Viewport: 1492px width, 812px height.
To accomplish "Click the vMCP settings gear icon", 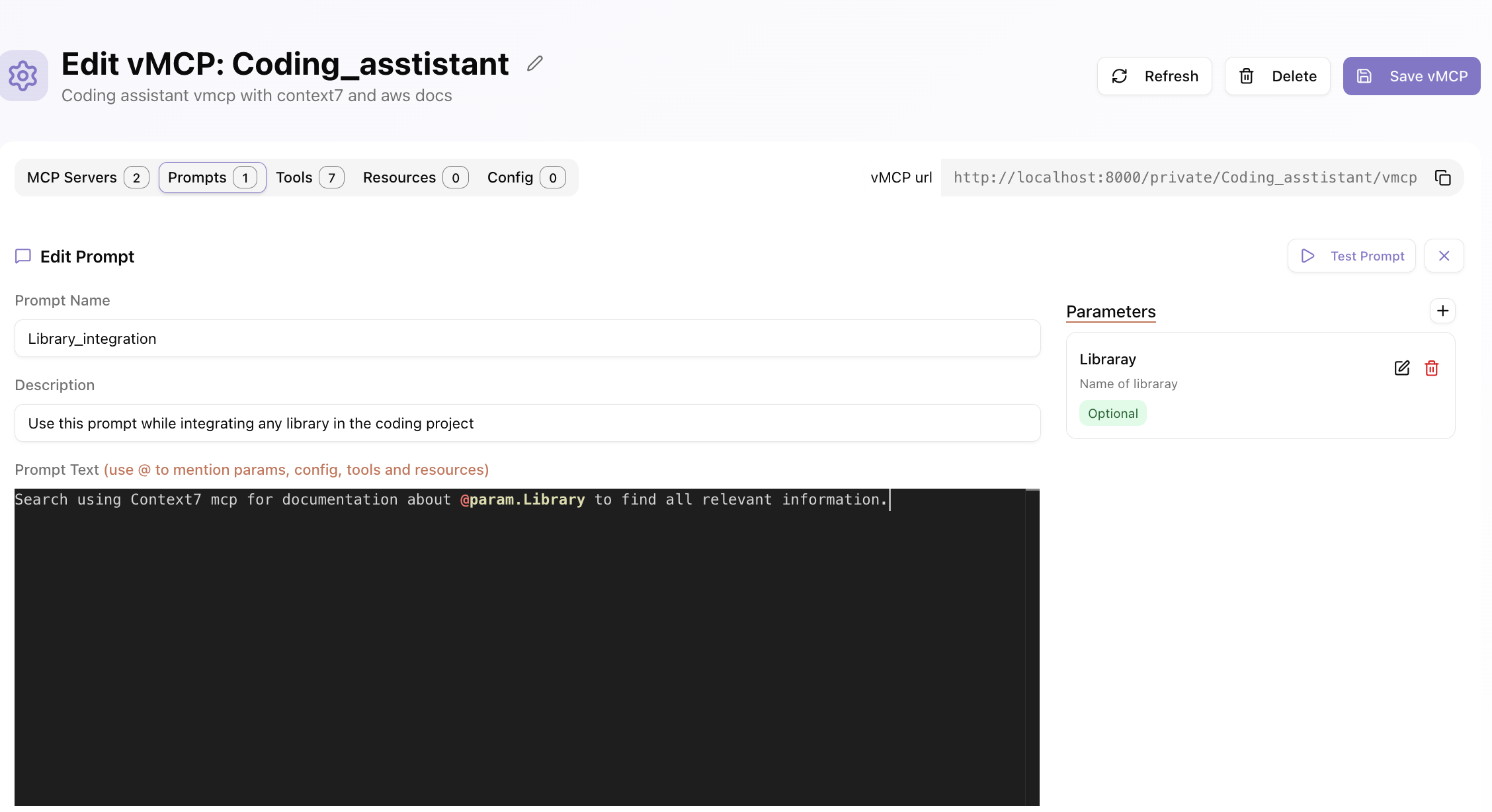I will (x=24, y=75).
